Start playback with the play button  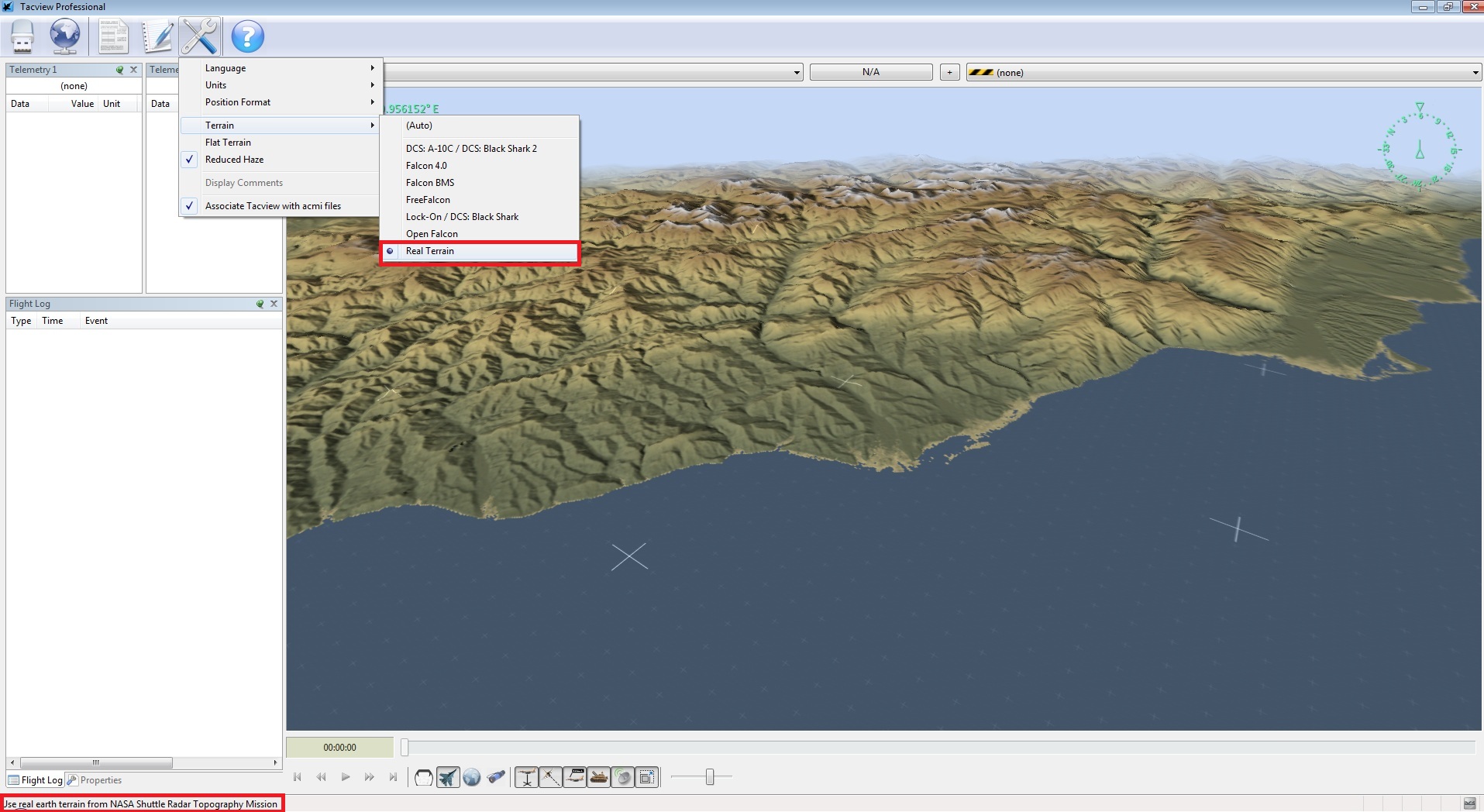coord(346,777)
